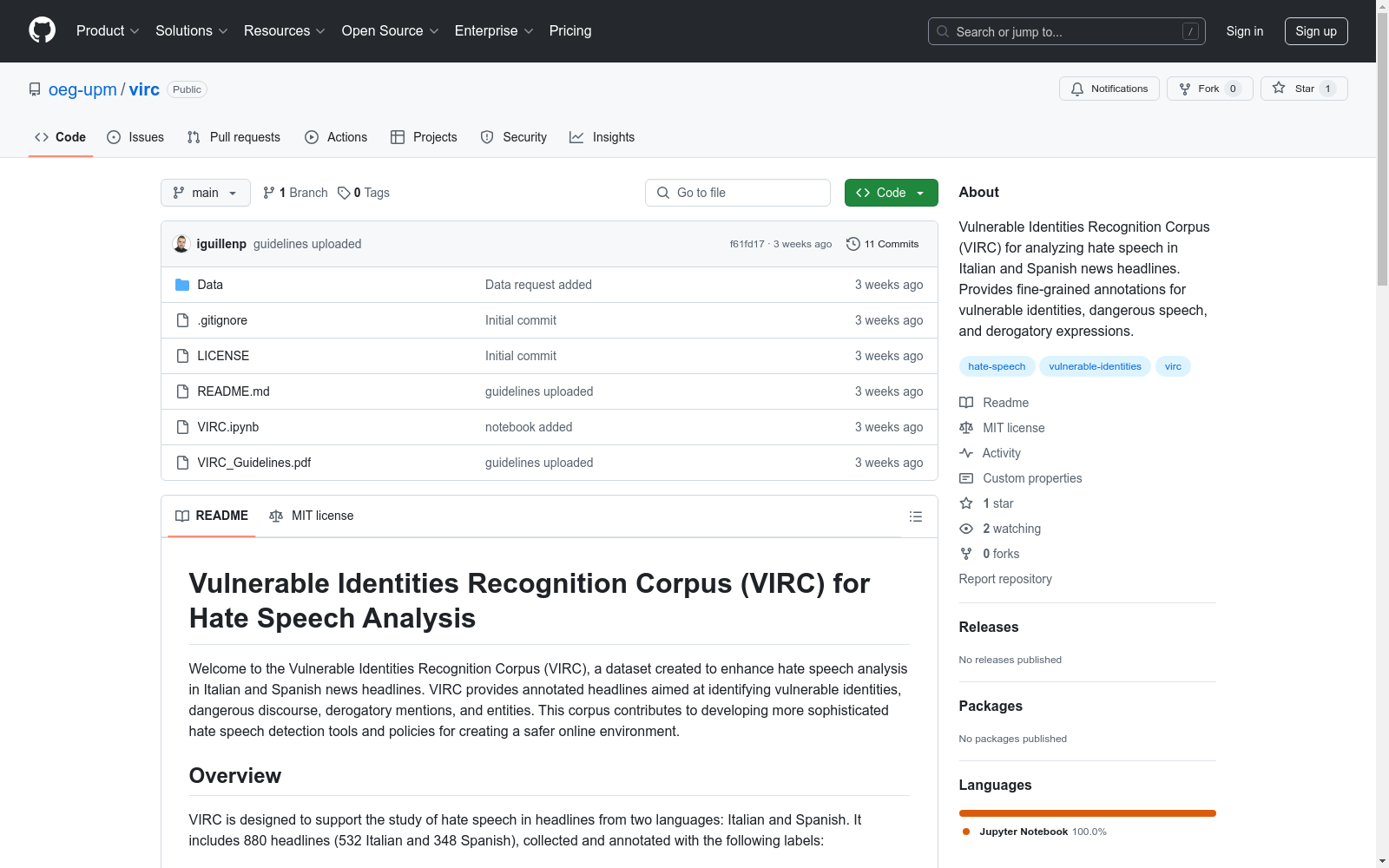The image size is (1389, 868).
Task: Click the Data folder icon
Action: click(182, 285)
